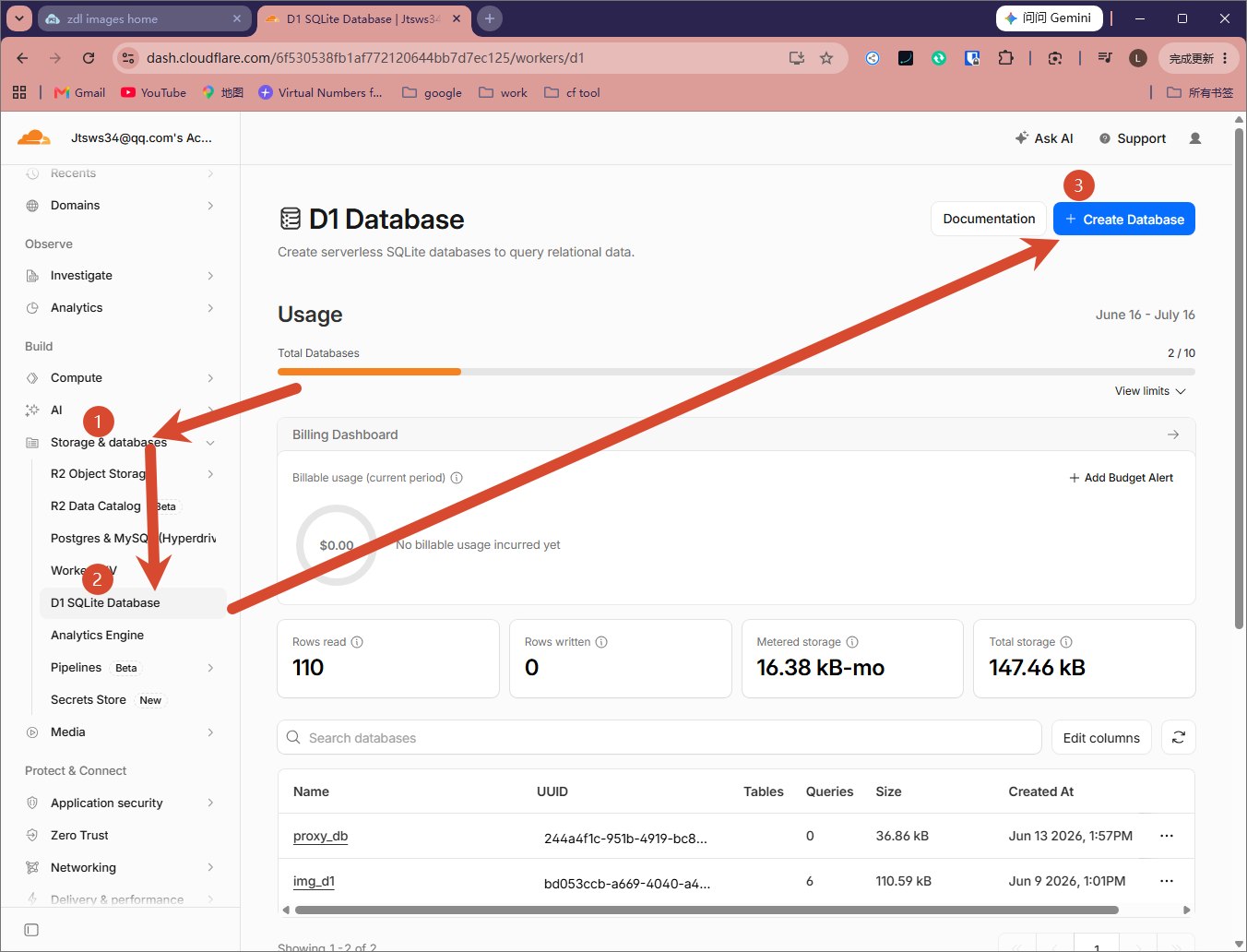The height and width of the screenshot is (952, 1247).
Task: Expand the Analytics sidebar section
Action: (x=210, y=308)
